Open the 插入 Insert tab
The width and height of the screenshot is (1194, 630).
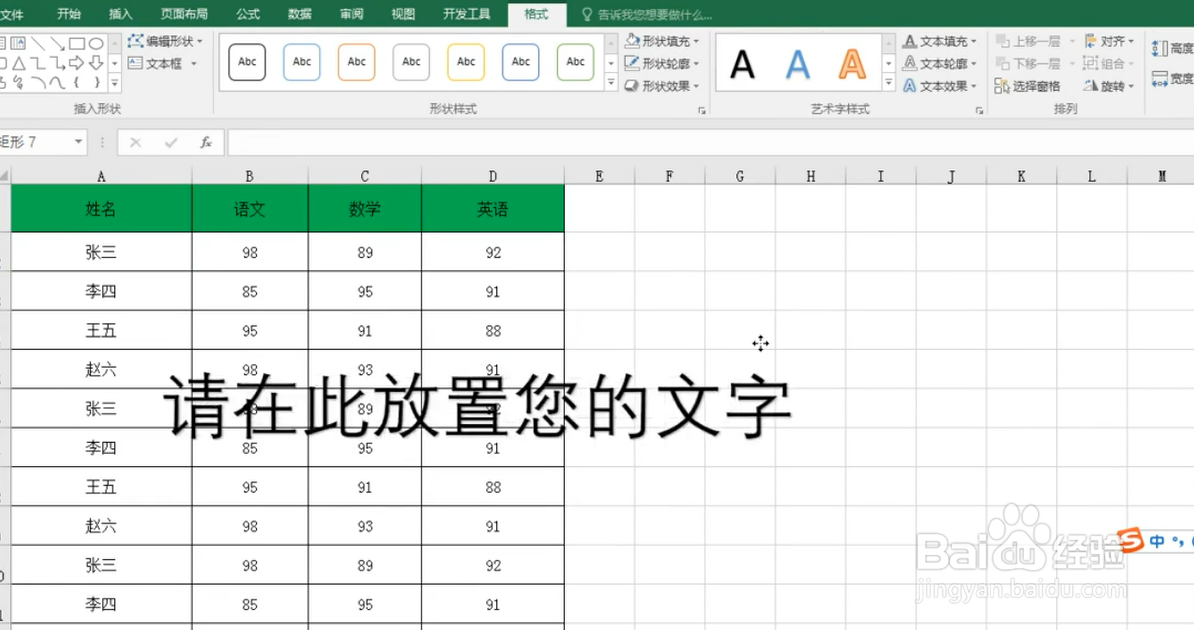coord(120,14)
